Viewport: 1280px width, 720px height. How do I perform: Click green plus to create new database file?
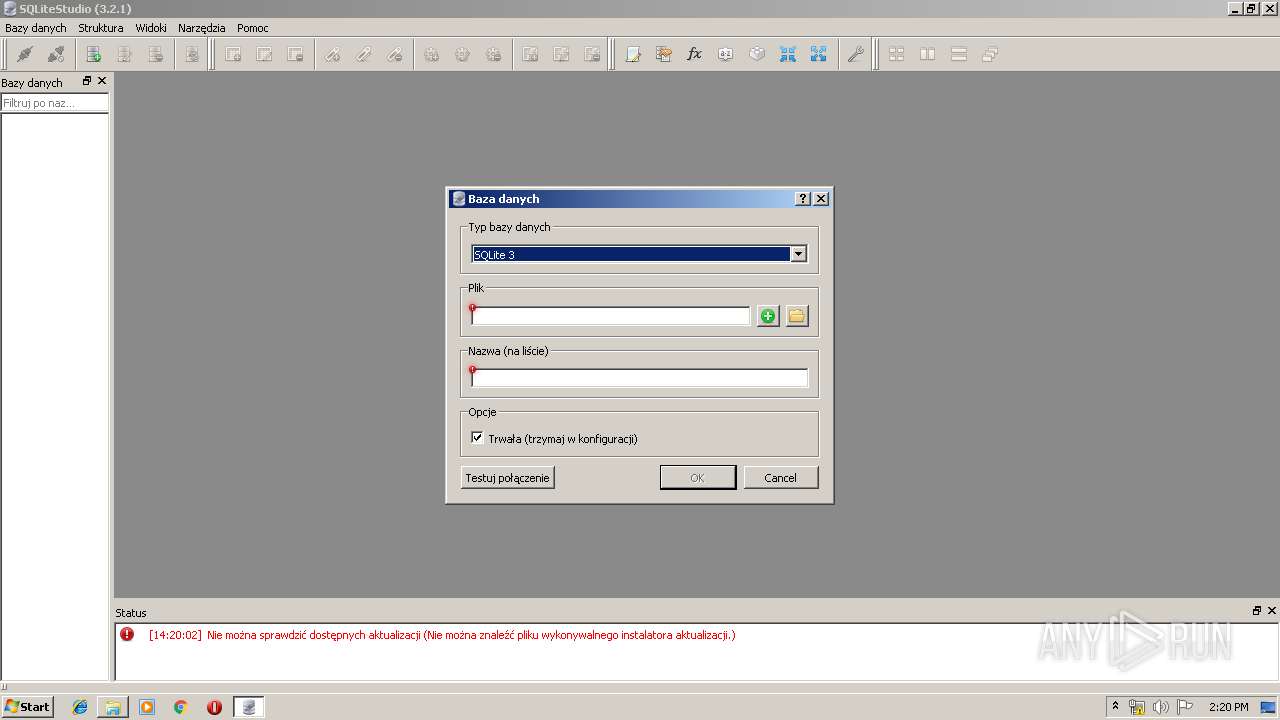(x=768, y=316)
